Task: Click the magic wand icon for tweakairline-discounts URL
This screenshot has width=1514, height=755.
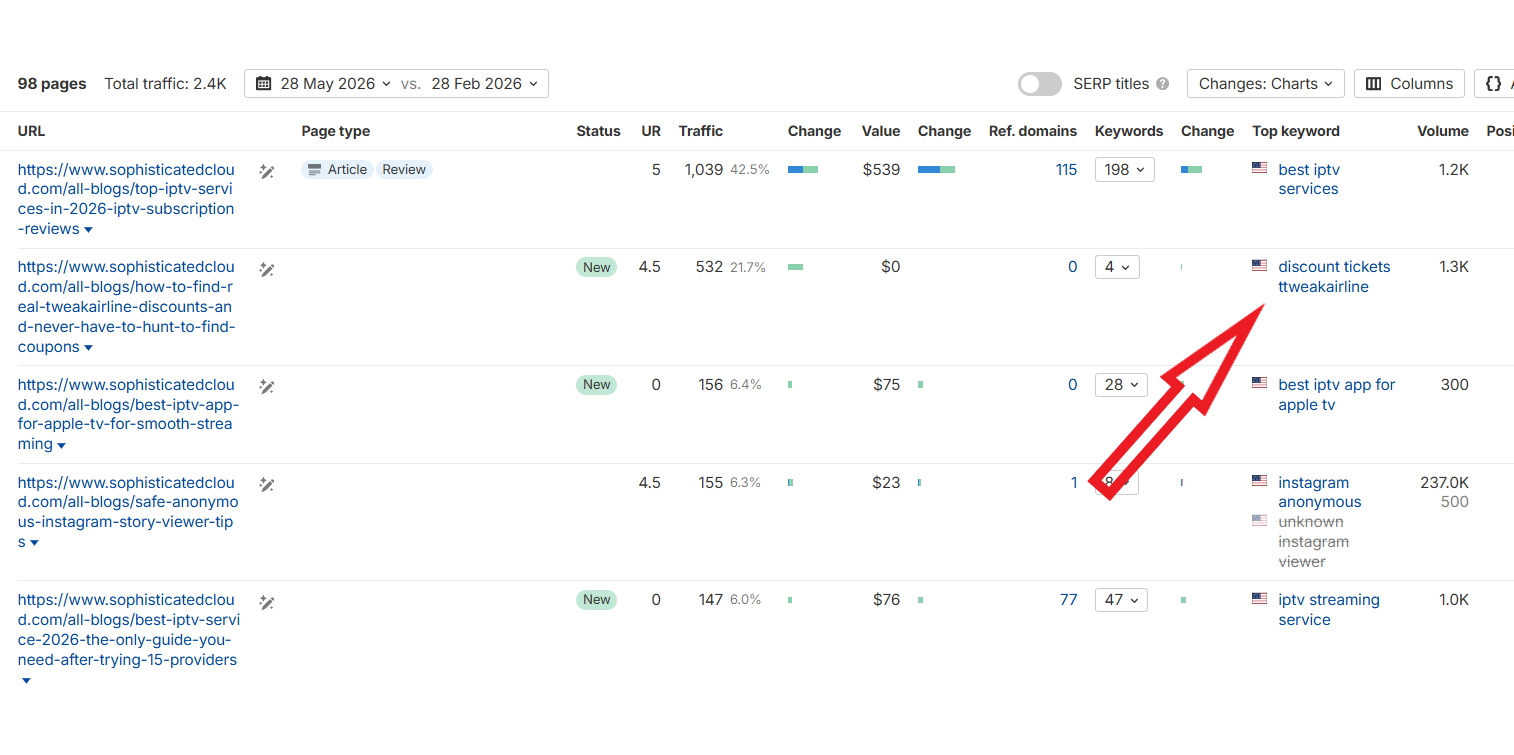Action: coord(267,270)
